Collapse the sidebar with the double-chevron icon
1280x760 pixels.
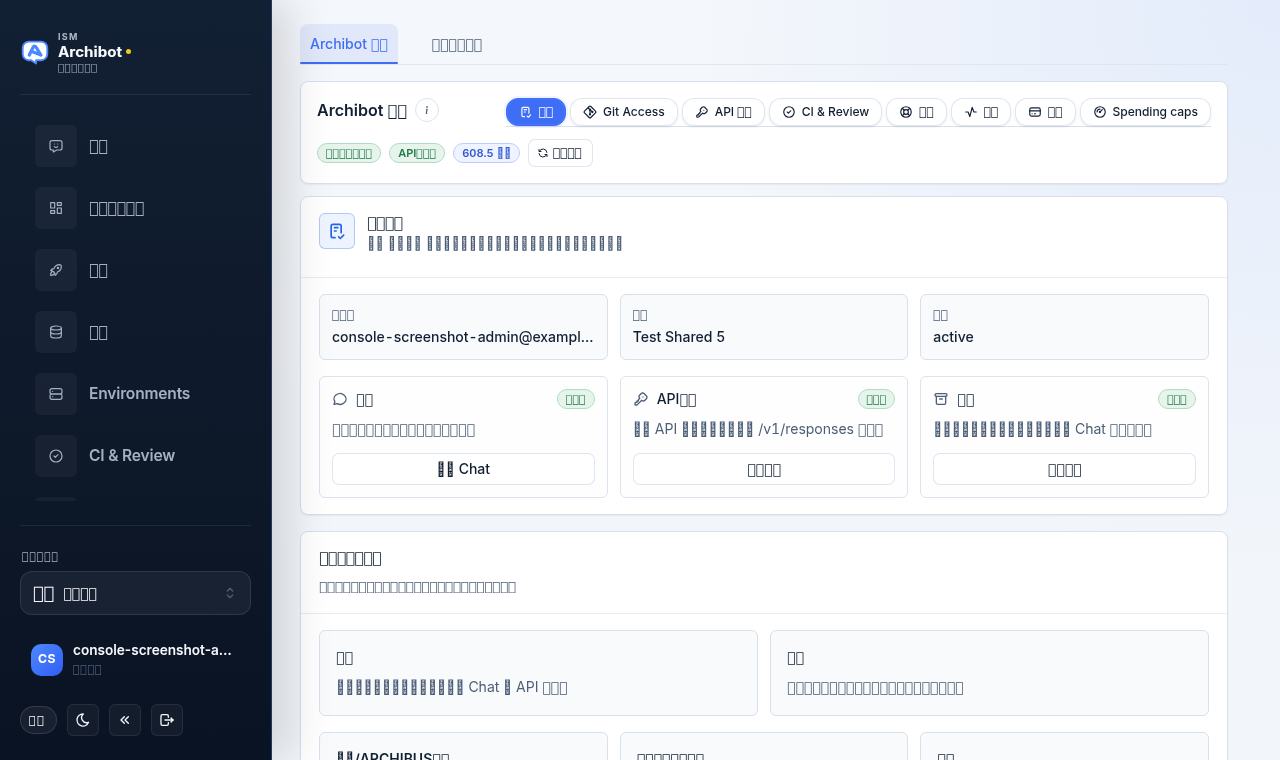click(x=125, y=720)
